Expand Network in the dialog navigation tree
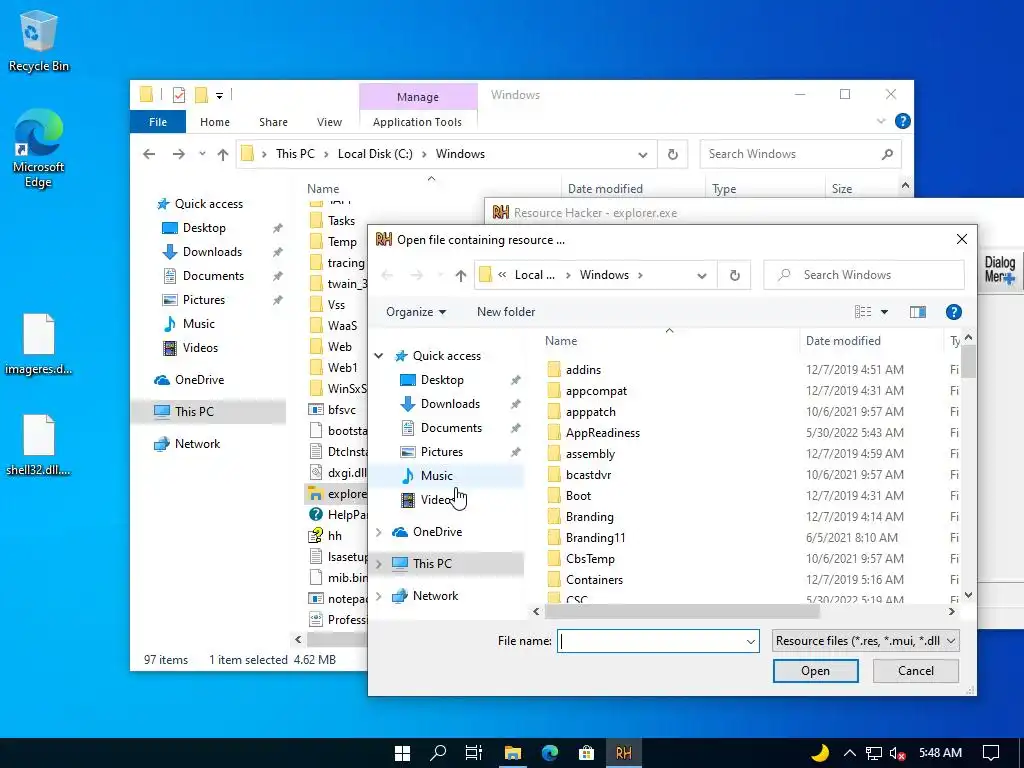The width and height of the screenshot is (1024, 768). coord(379,596)
